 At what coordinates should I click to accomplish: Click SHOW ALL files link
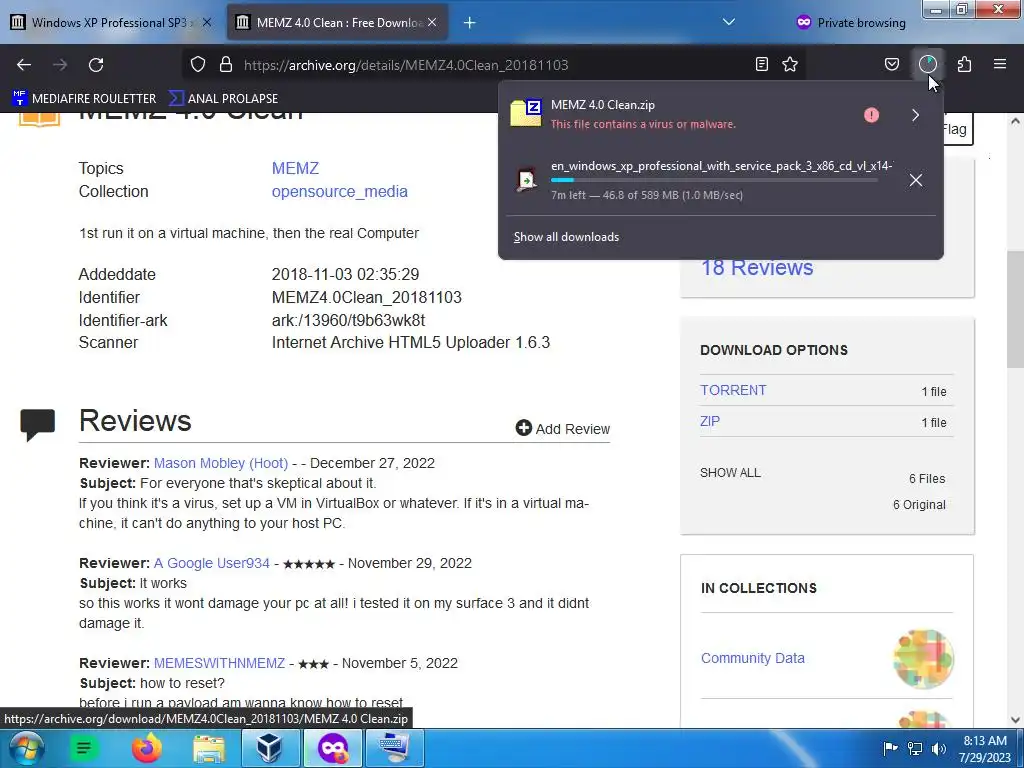coord(730,473)
